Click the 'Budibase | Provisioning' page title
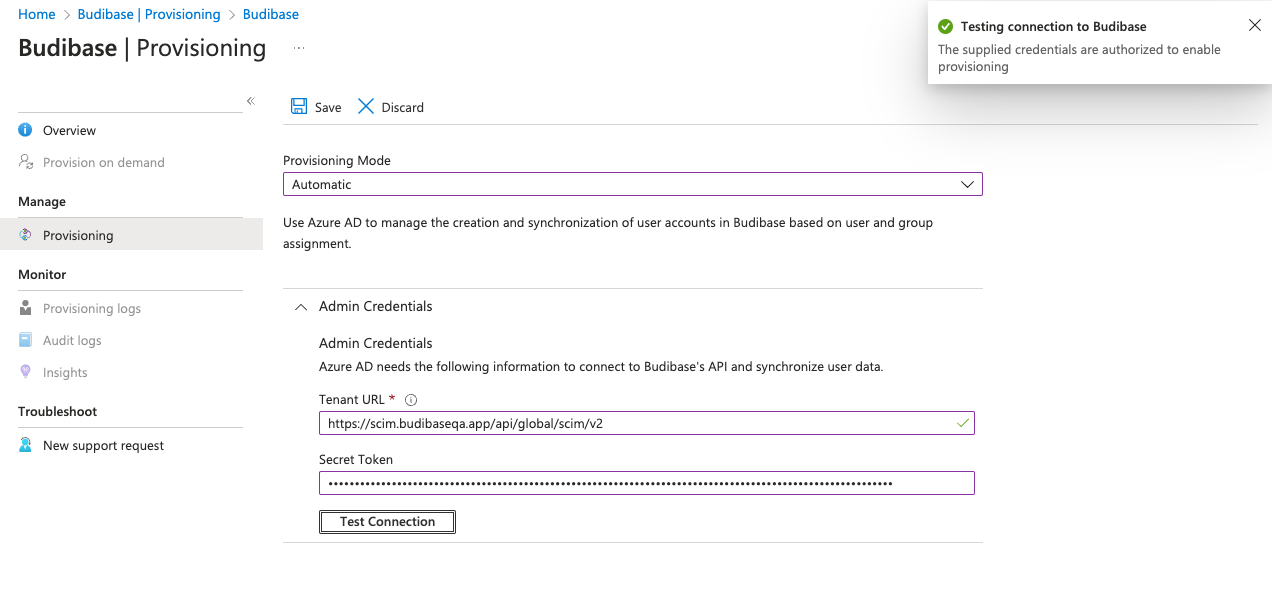This screenshot has height=594, width=1272. point(142,48)
